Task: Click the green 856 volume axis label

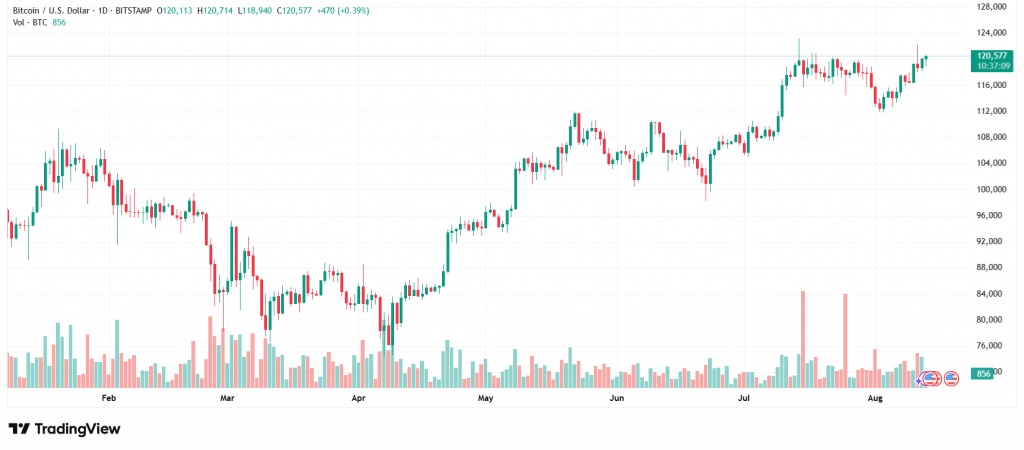Action: 983,373
